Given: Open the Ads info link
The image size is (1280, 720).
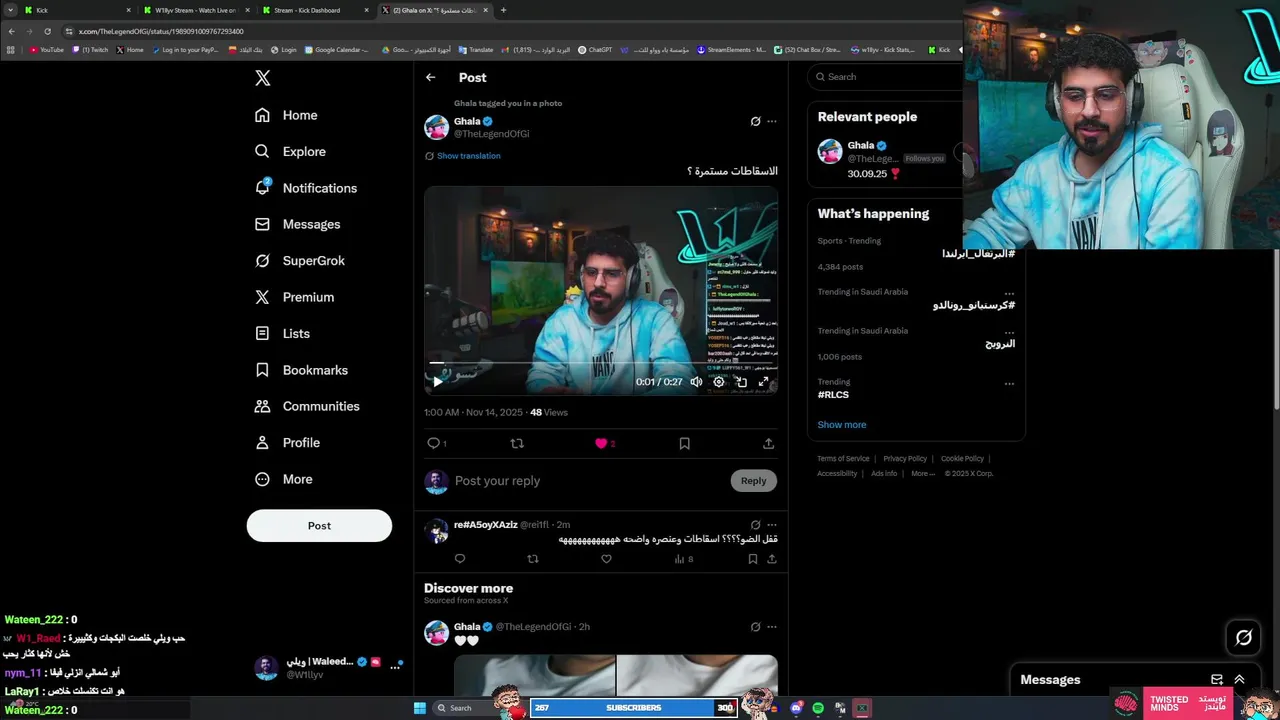Looking at the screenshot, I should 884,474.
